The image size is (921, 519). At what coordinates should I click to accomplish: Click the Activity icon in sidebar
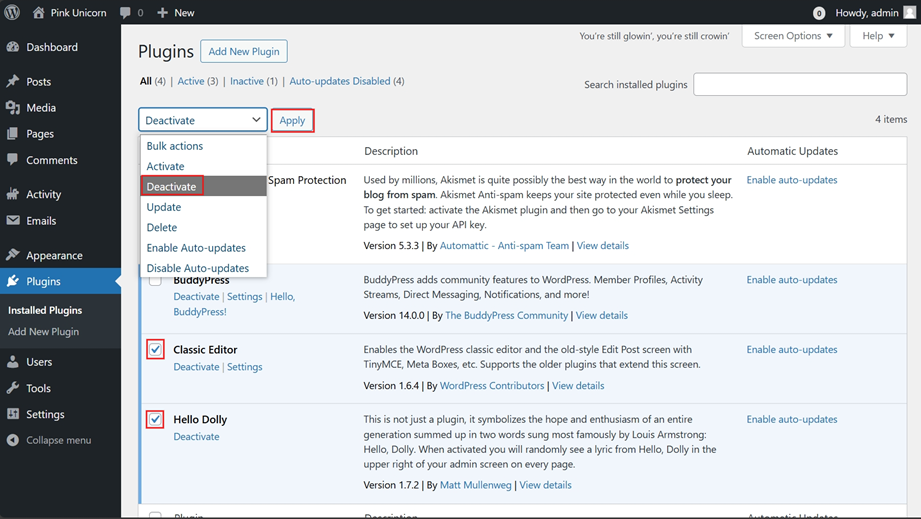(13, 194)
